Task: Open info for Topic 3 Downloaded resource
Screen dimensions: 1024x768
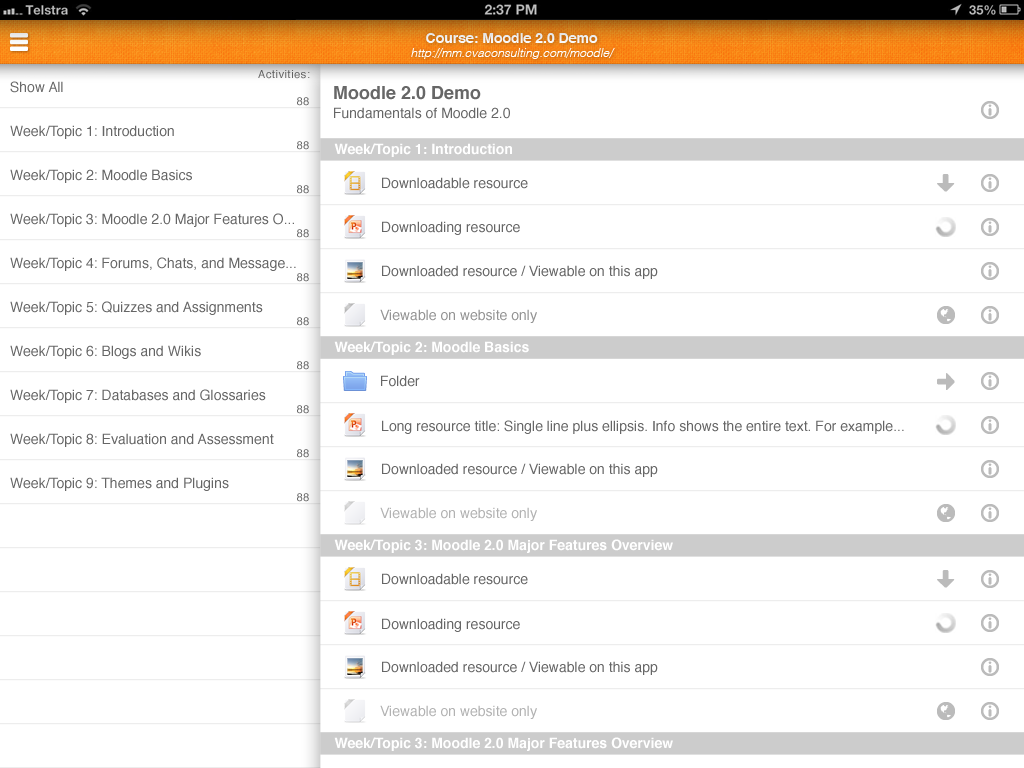Action: click(989, 667)
